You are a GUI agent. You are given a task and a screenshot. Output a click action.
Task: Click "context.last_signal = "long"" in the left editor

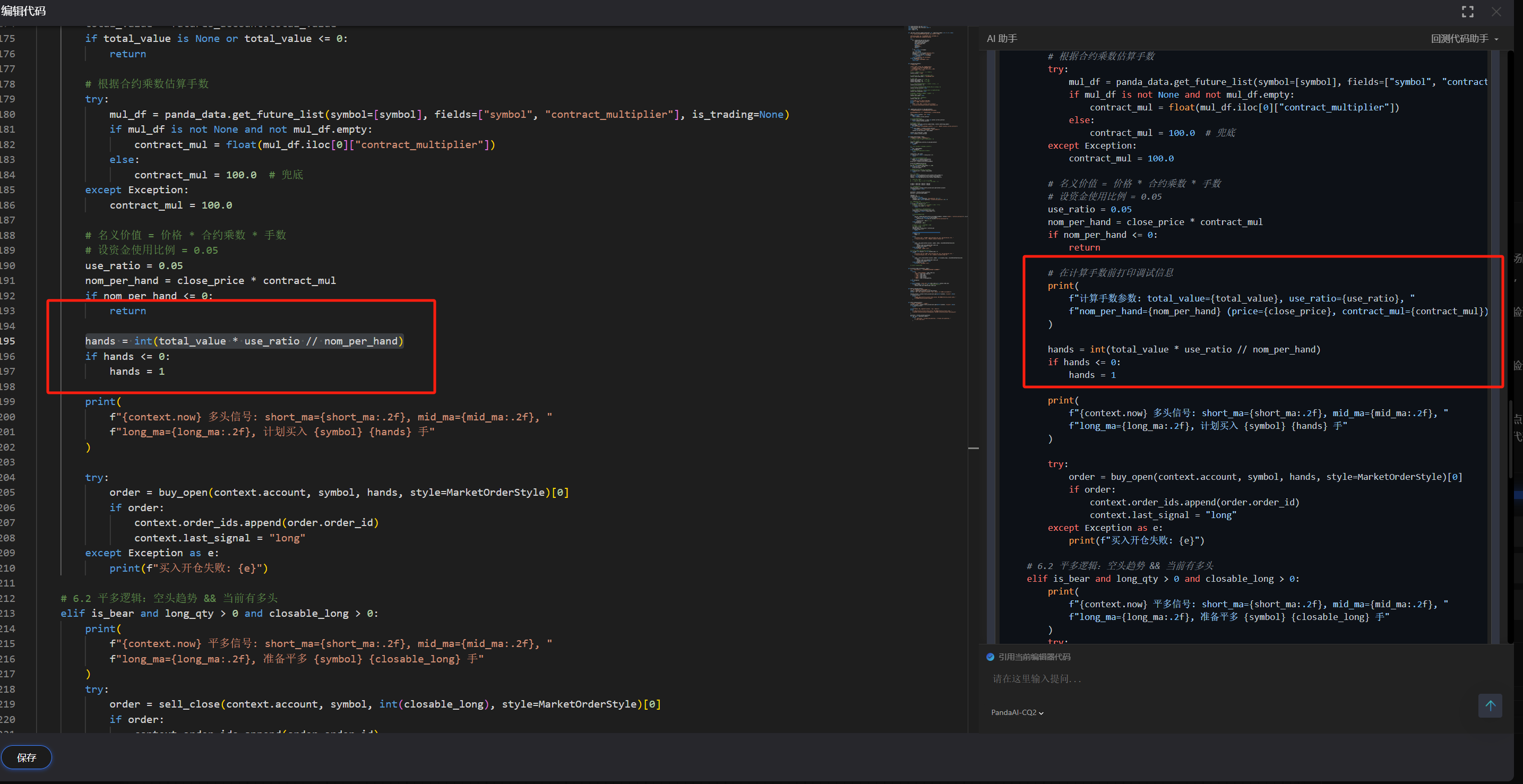pos(220,538)
